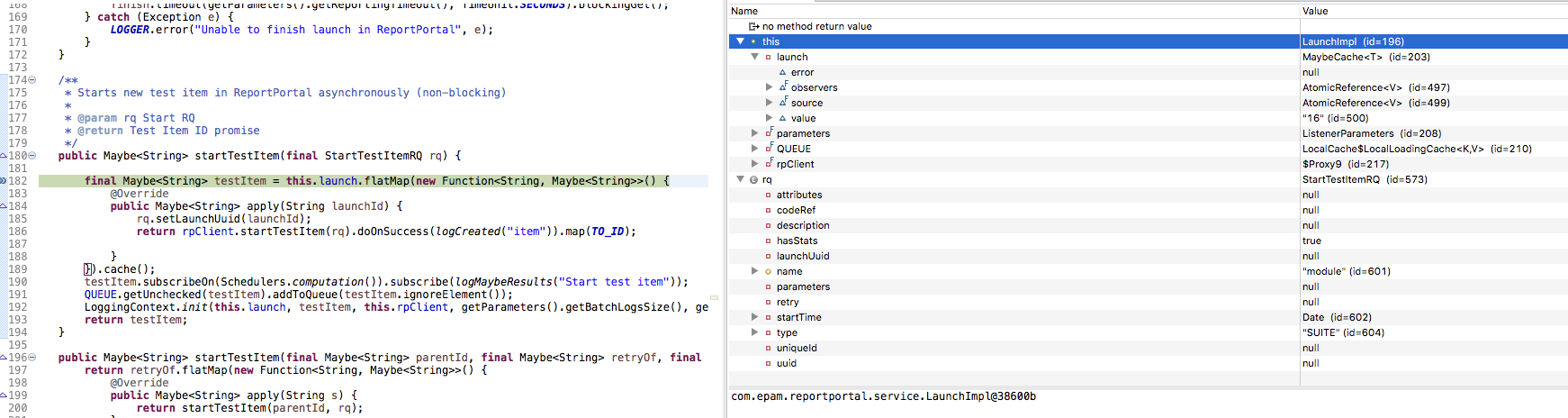The height and width of the screenshot is (418, 1568).
Task: Click the overview ruler marker beside line 191
Action: click(x=715, y=297)
